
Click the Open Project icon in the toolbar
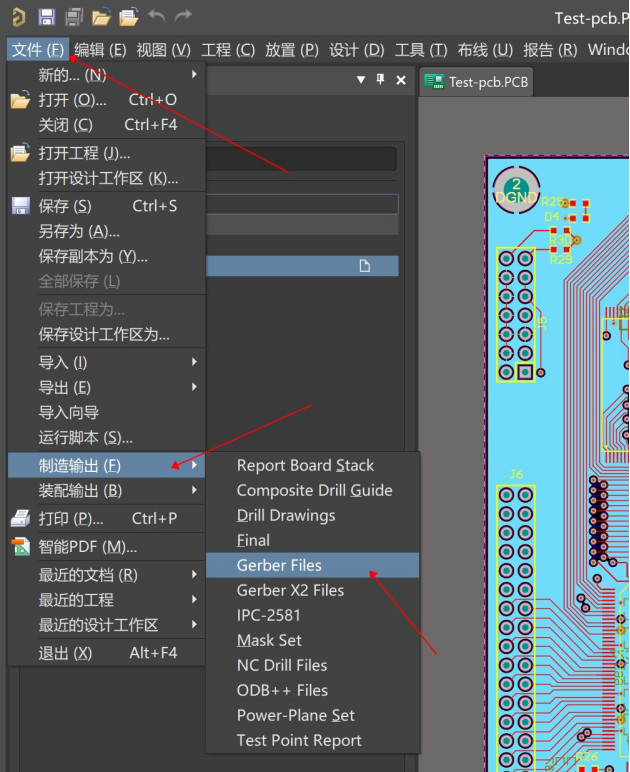(128, 18)
